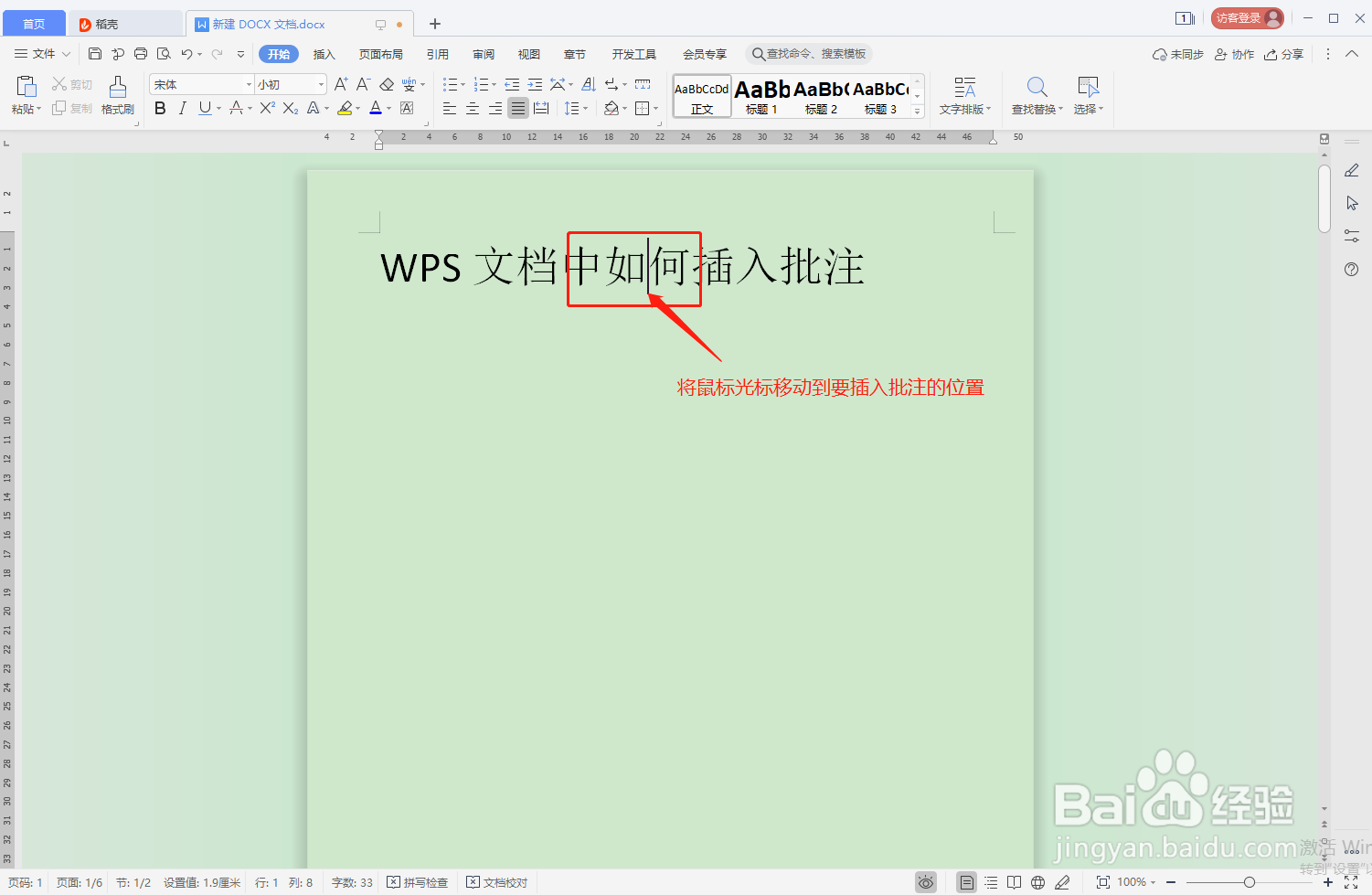Select the Heading 1 style

(761, 96)
